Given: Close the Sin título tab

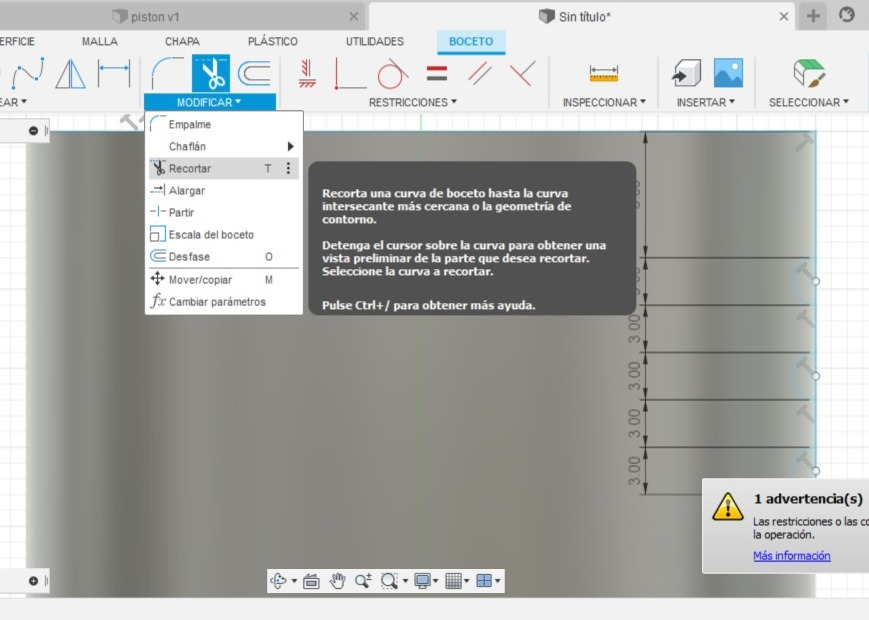Looking at the screenshot, I should coord(784,17).
